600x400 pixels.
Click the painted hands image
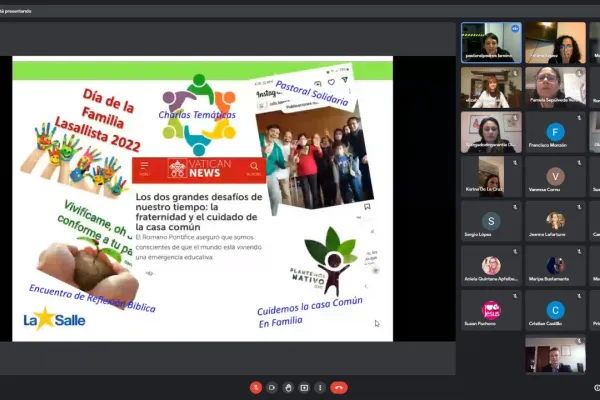[75, 160]
